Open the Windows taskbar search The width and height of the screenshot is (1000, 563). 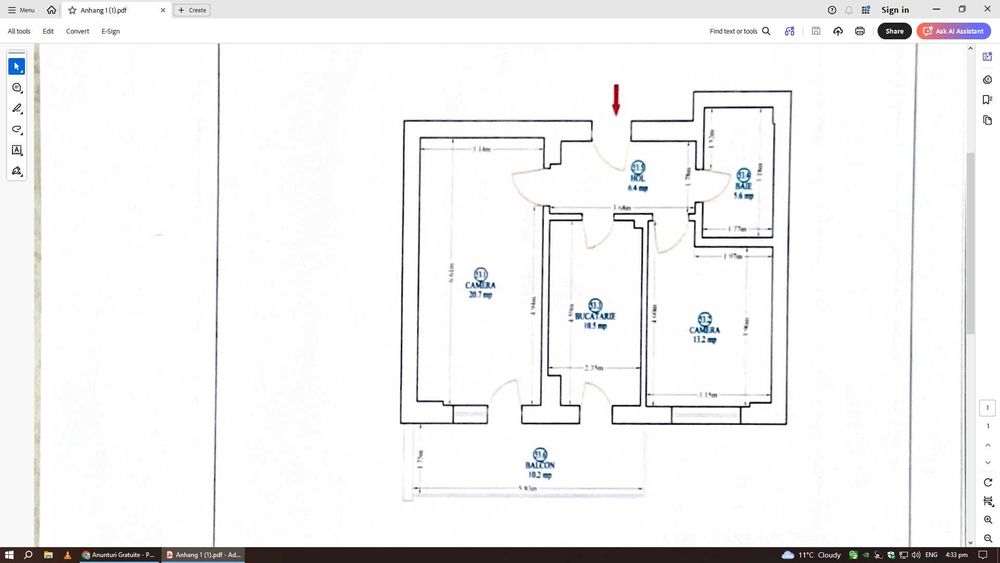coord(28,555)
